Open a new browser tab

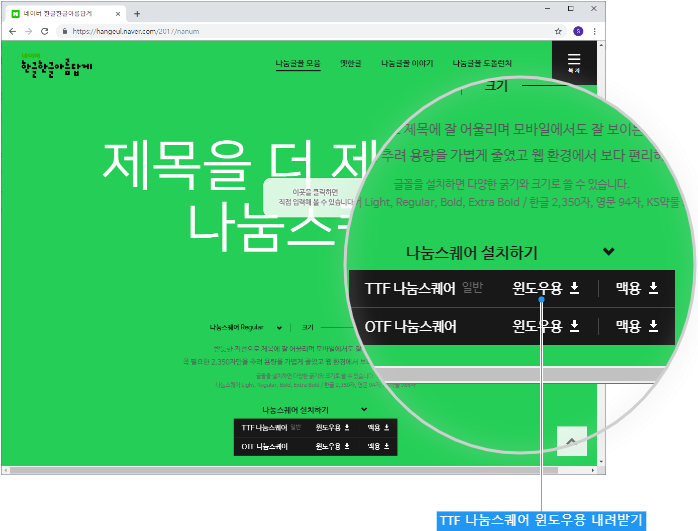click(137, 14)
